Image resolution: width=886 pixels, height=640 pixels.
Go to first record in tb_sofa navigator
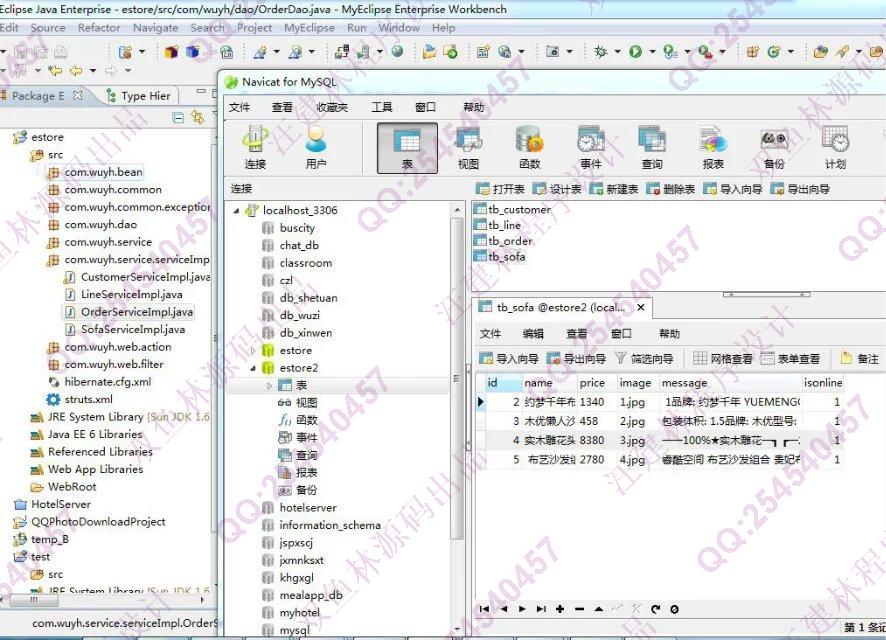[484, 609]
